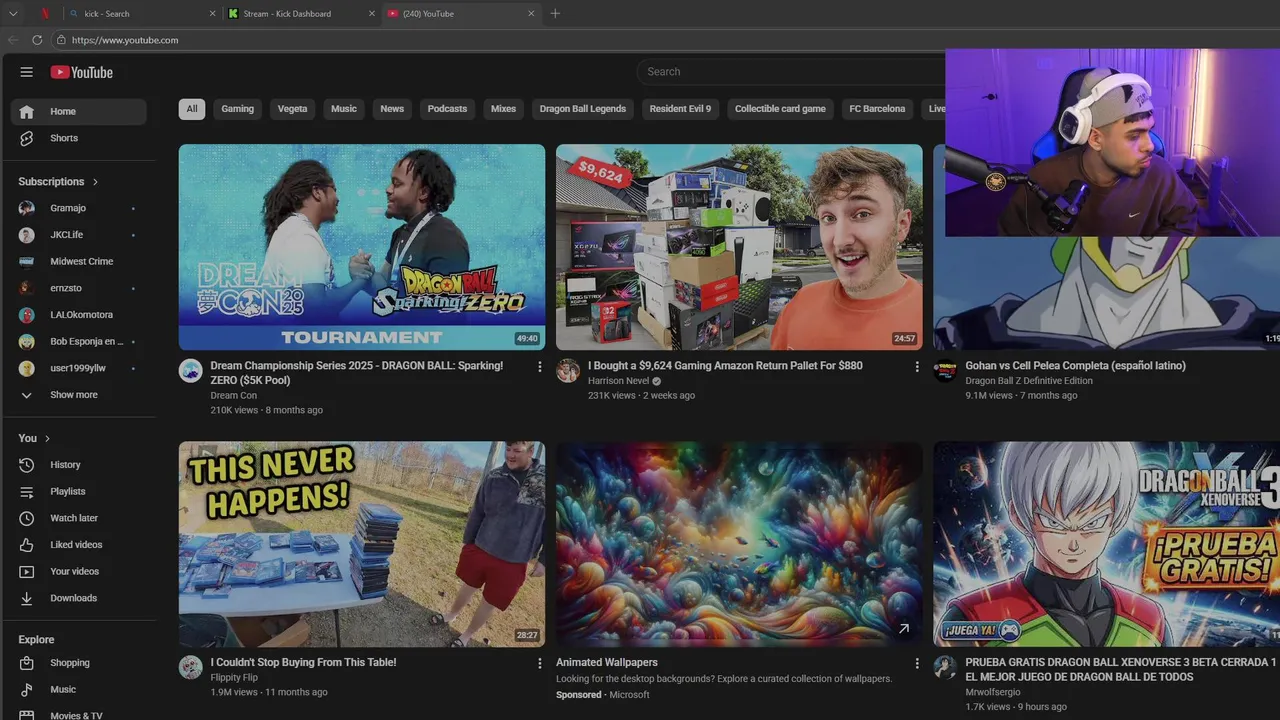Go to Mrwolfsergio channel link
The image size is (1280, 720).
[993, 692]
